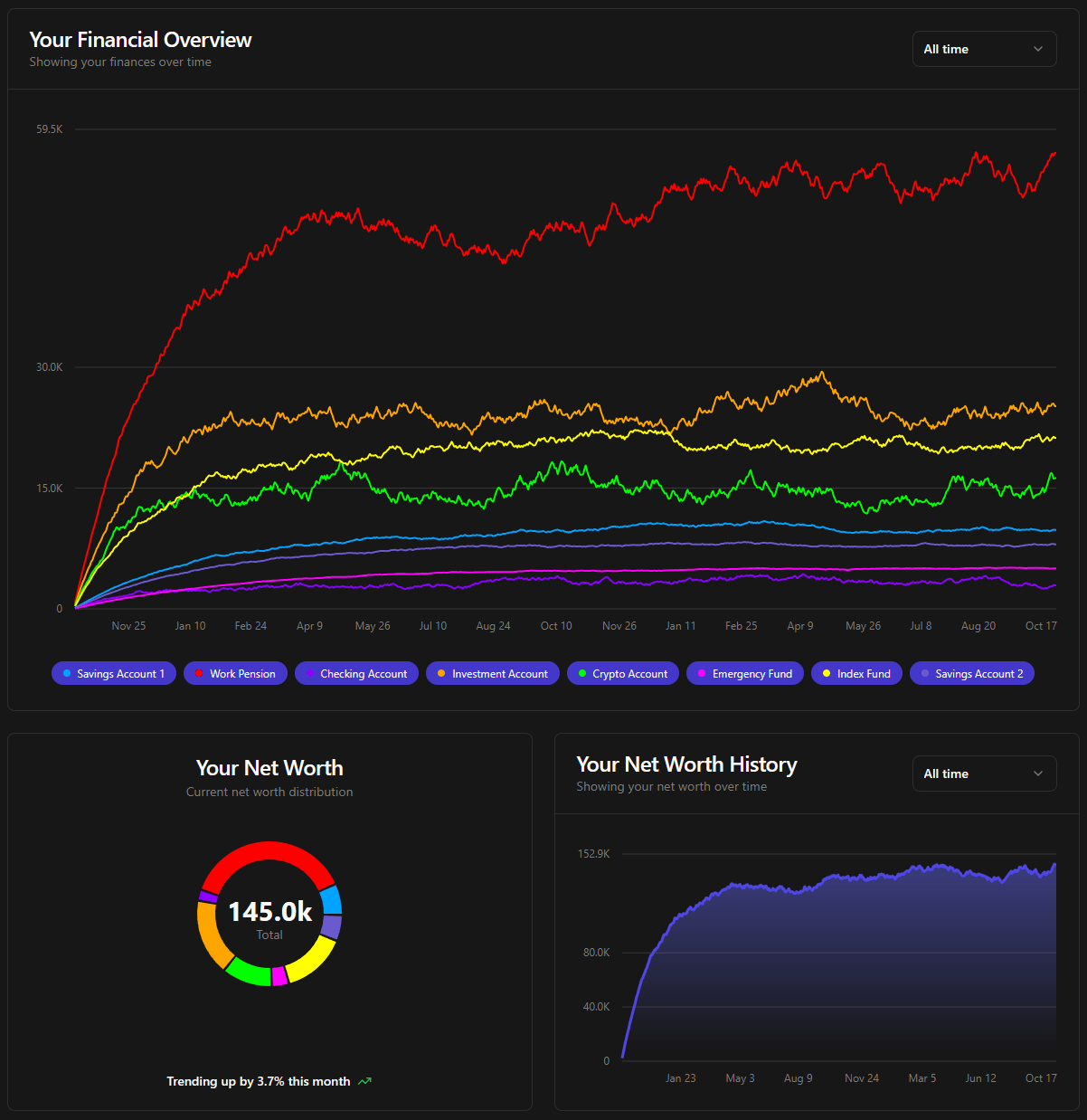
Task: Click the red Work Pension donut segment
Action: [269, 851]
